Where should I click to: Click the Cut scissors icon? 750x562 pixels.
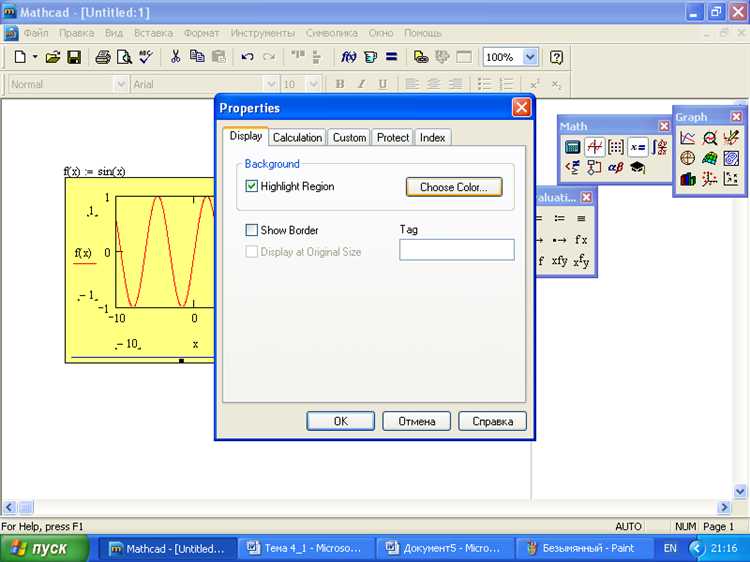coord(176,57)
